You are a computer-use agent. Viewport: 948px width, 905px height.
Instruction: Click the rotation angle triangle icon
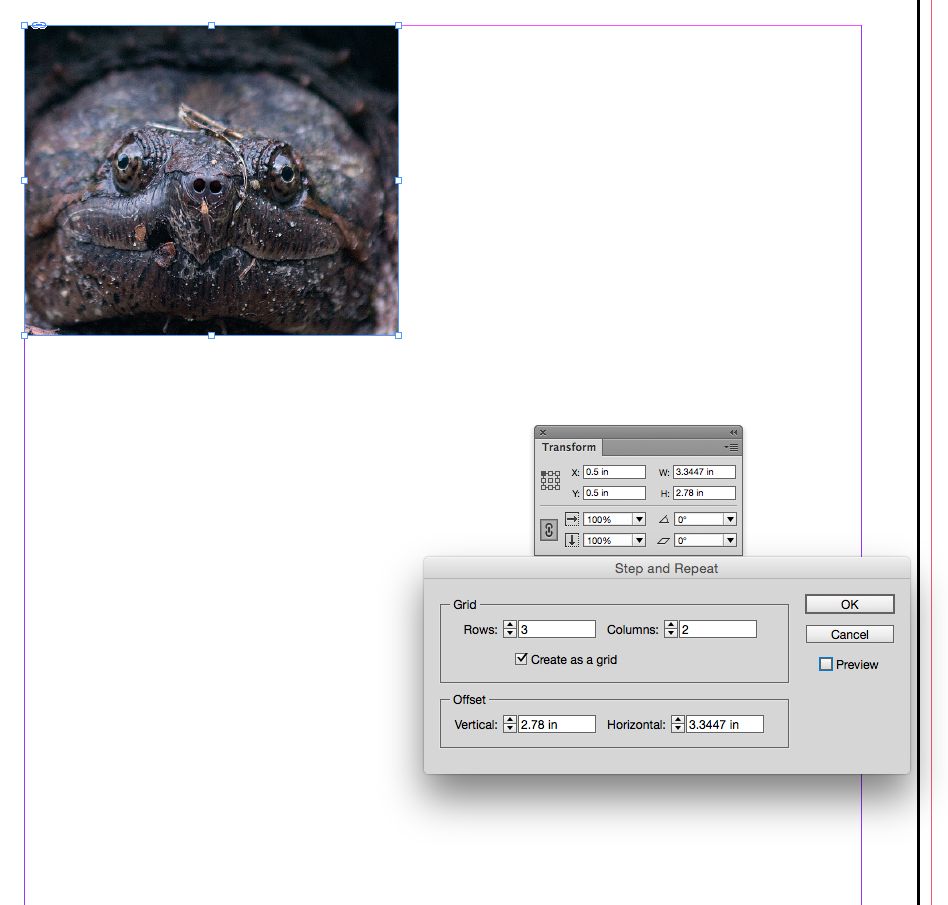[x=665, y=519]
